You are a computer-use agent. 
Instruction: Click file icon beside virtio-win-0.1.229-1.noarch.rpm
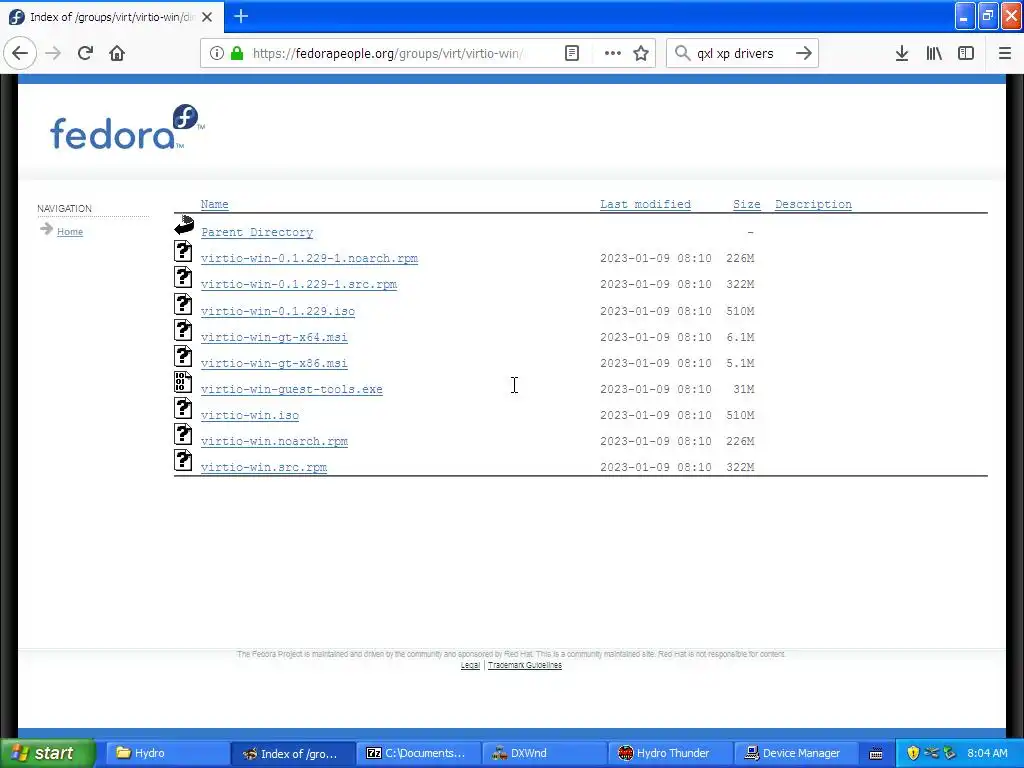tap(183, 251)
